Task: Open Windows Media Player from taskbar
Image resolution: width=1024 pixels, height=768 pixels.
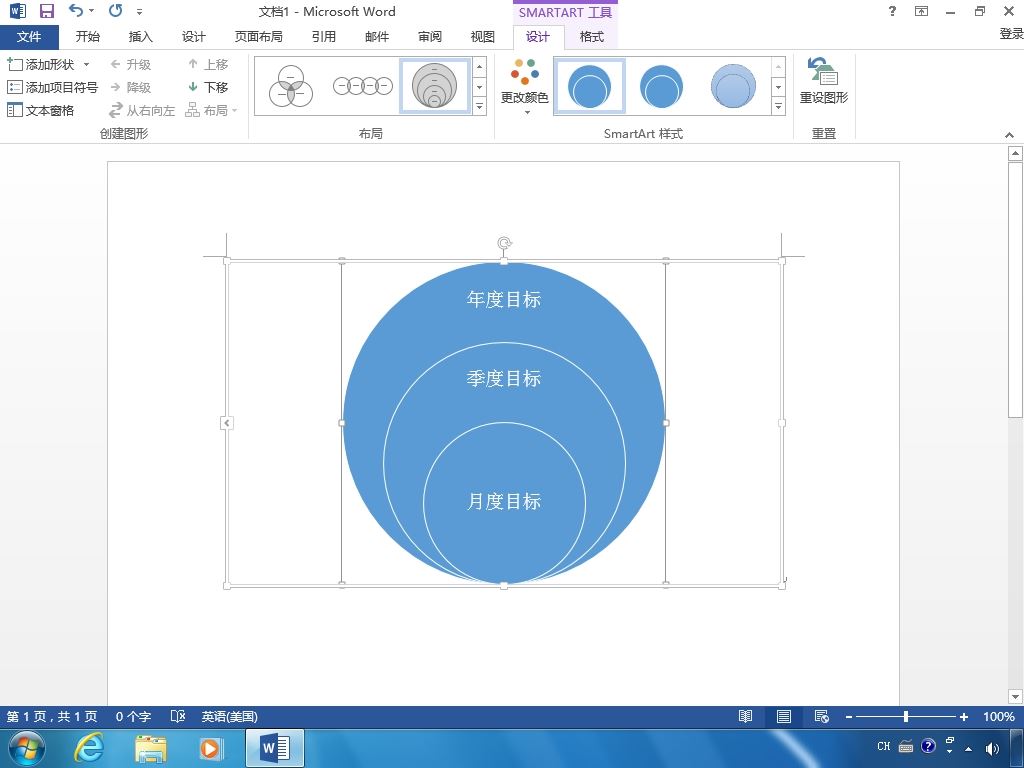Action: [x=211, y=748]
